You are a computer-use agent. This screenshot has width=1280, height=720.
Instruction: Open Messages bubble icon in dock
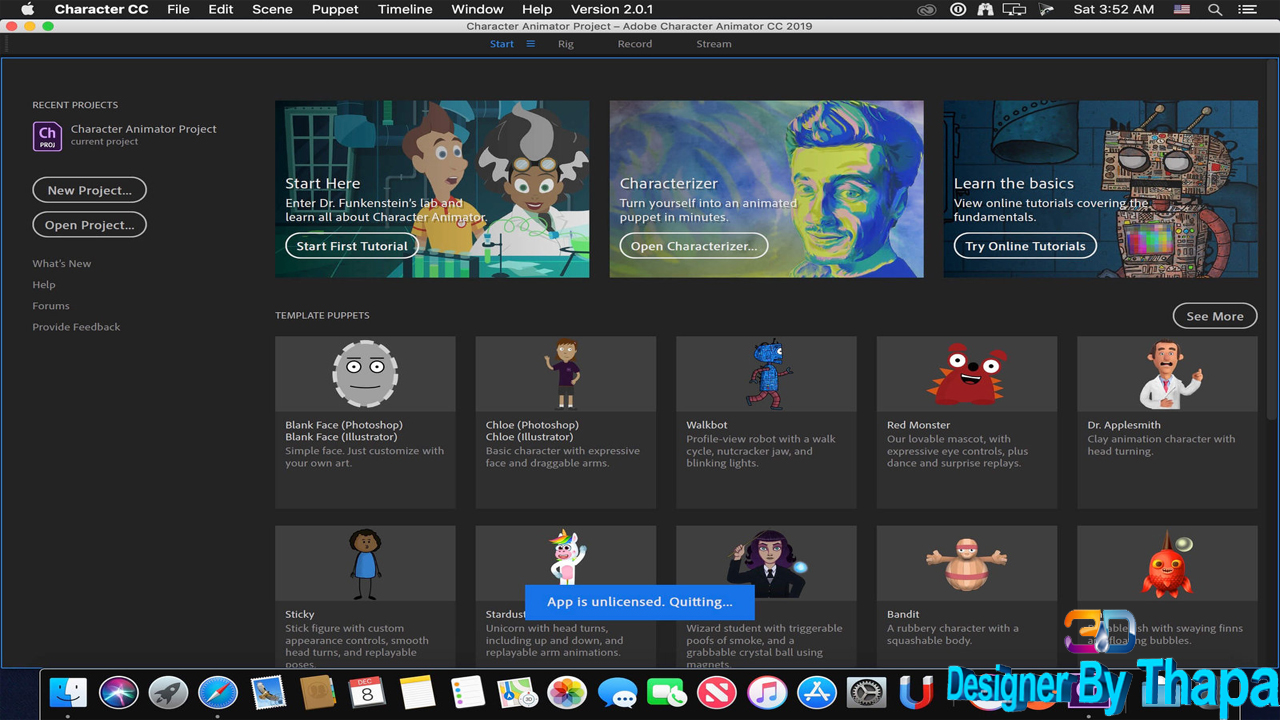(617, 692)
